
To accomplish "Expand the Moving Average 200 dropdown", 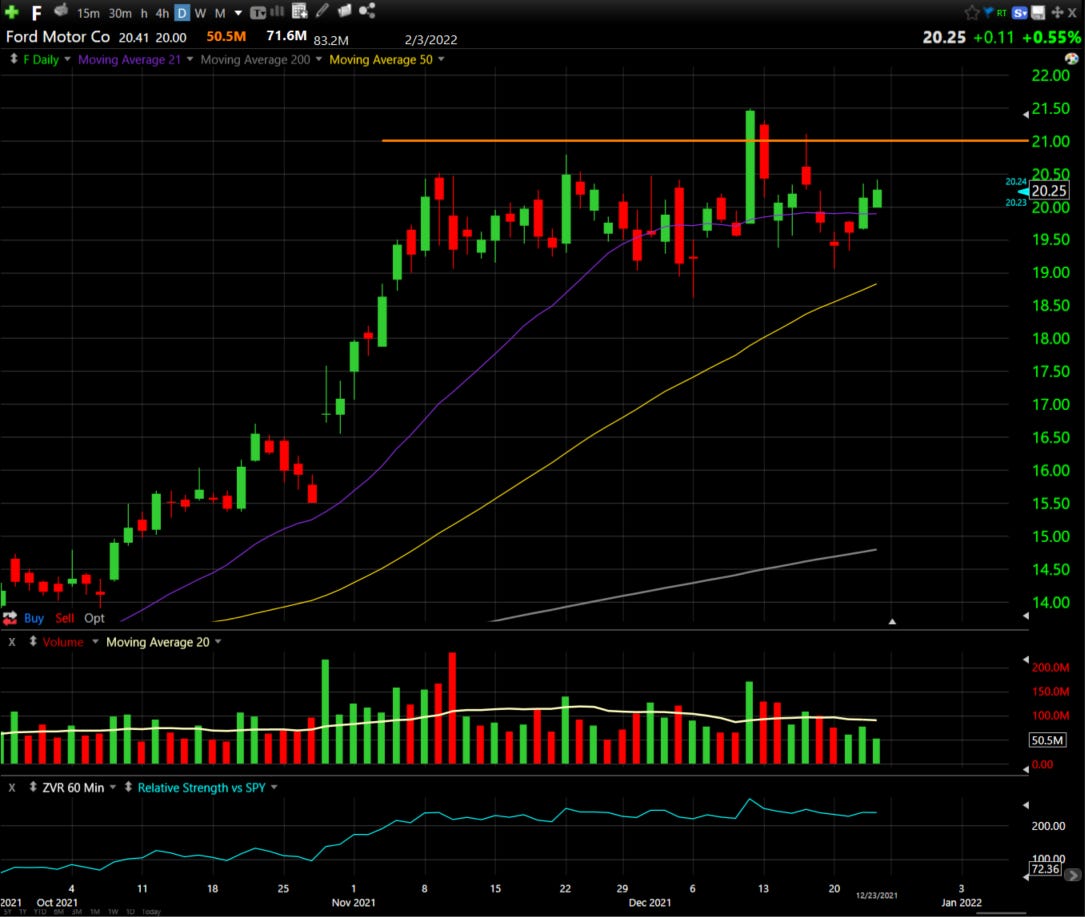I will tap(319, 60).
